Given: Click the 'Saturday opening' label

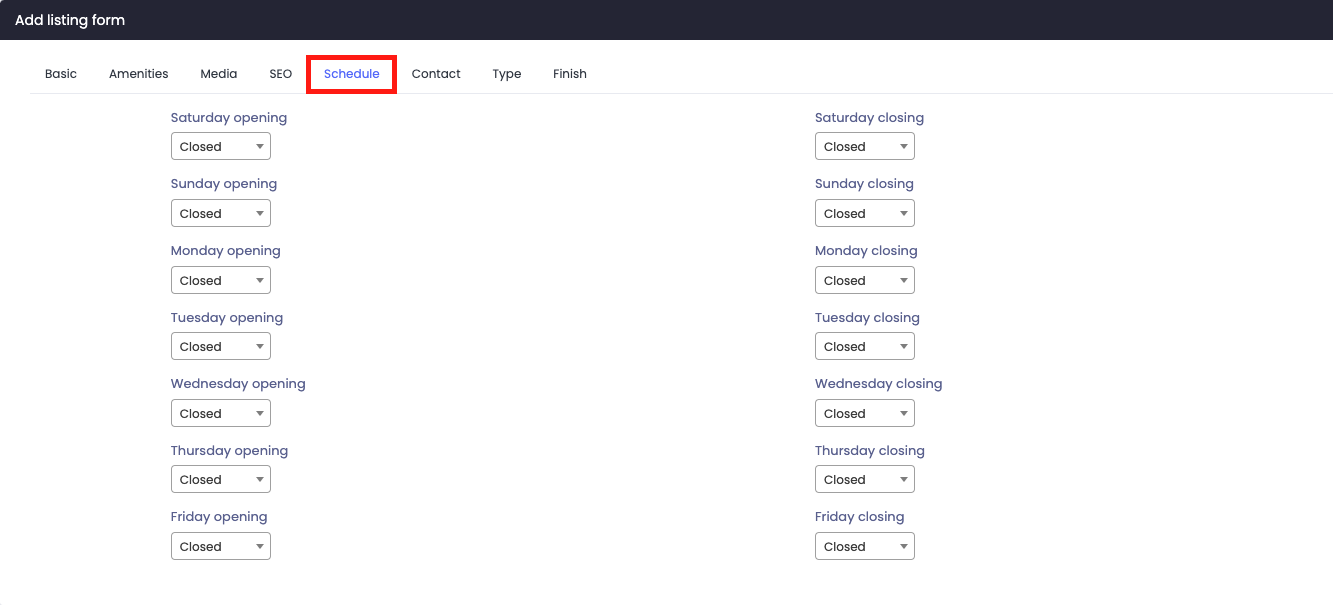Looking at the screenshot, I should pyautogui.click(x=229, y=118).
